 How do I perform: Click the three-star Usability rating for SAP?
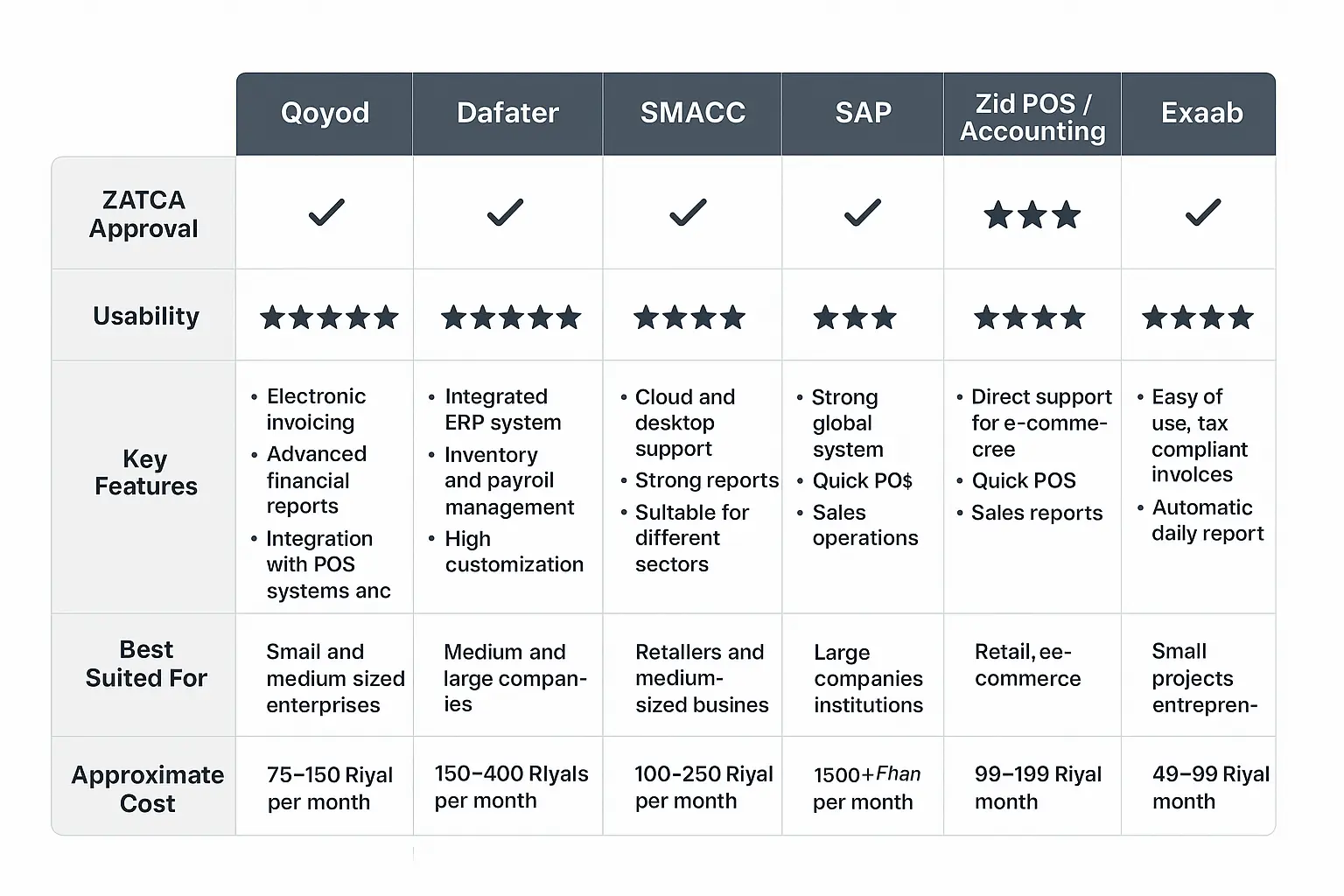tap(855, 317)
